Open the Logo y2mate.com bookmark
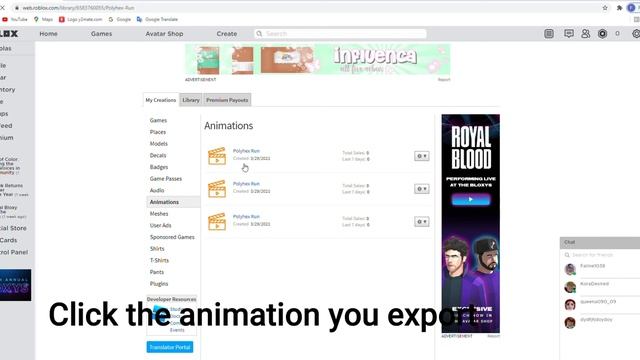This screenshot has width=640, height=360. [81, 19]
